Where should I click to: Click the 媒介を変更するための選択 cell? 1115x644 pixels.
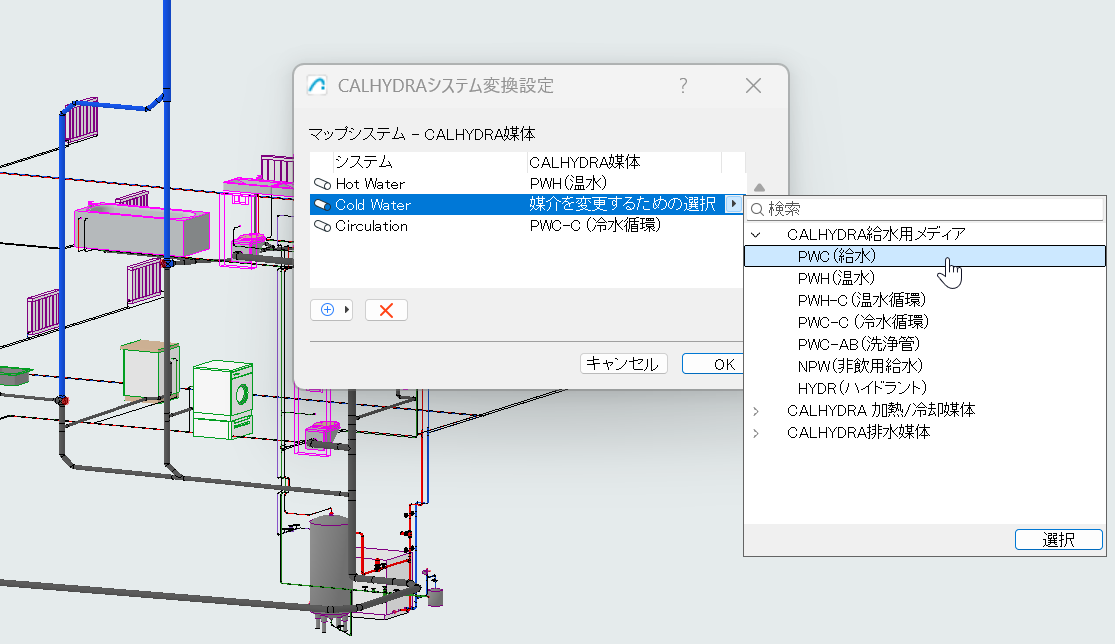click(x=622, y=205)
